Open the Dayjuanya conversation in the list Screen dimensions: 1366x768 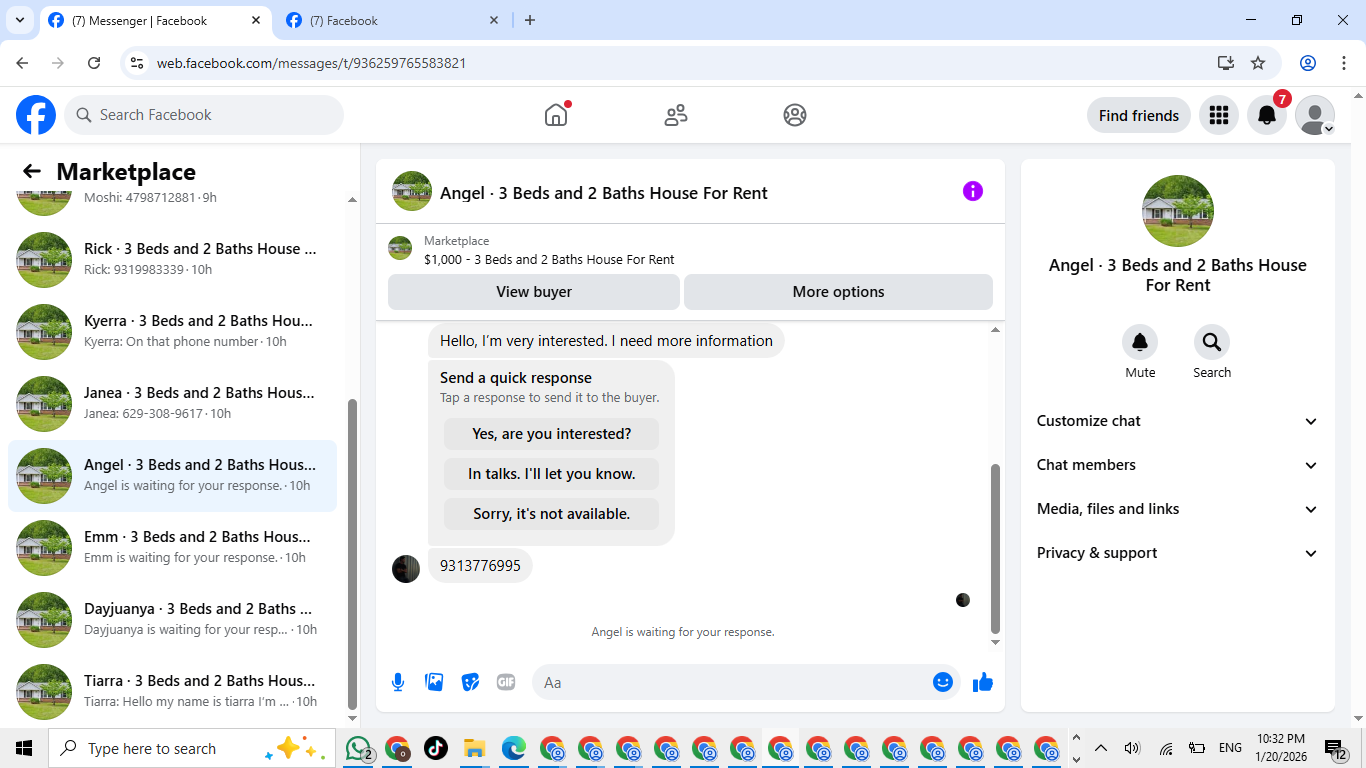172,620
